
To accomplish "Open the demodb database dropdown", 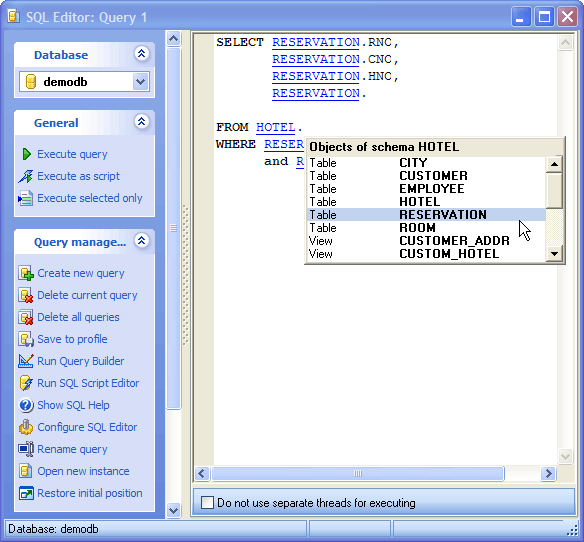I will coord(140,82).
